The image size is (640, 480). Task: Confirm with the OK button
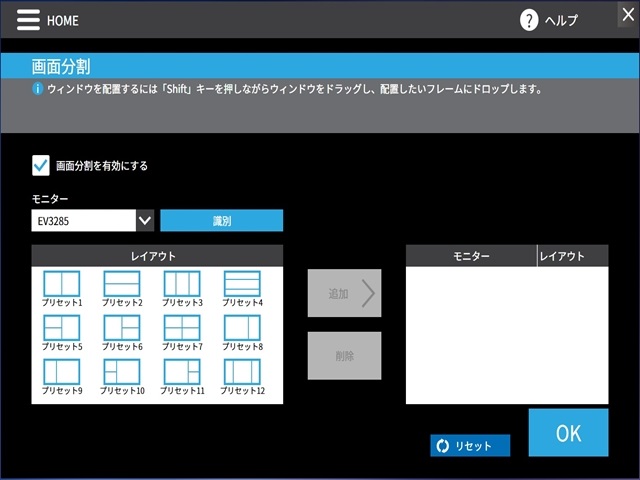(569, 433)
